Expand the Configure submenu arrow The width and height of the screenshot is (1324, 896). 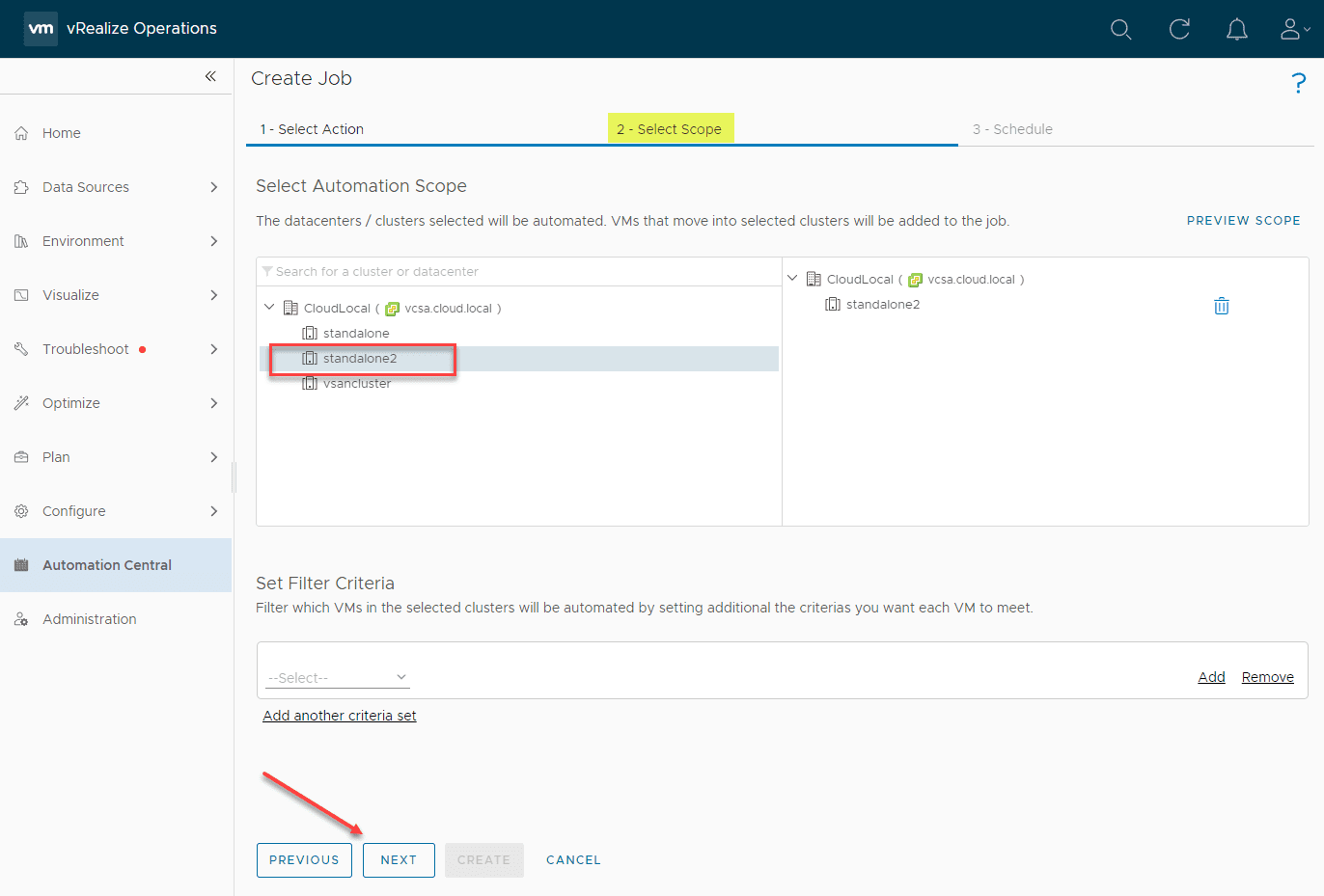pos(214,511)
